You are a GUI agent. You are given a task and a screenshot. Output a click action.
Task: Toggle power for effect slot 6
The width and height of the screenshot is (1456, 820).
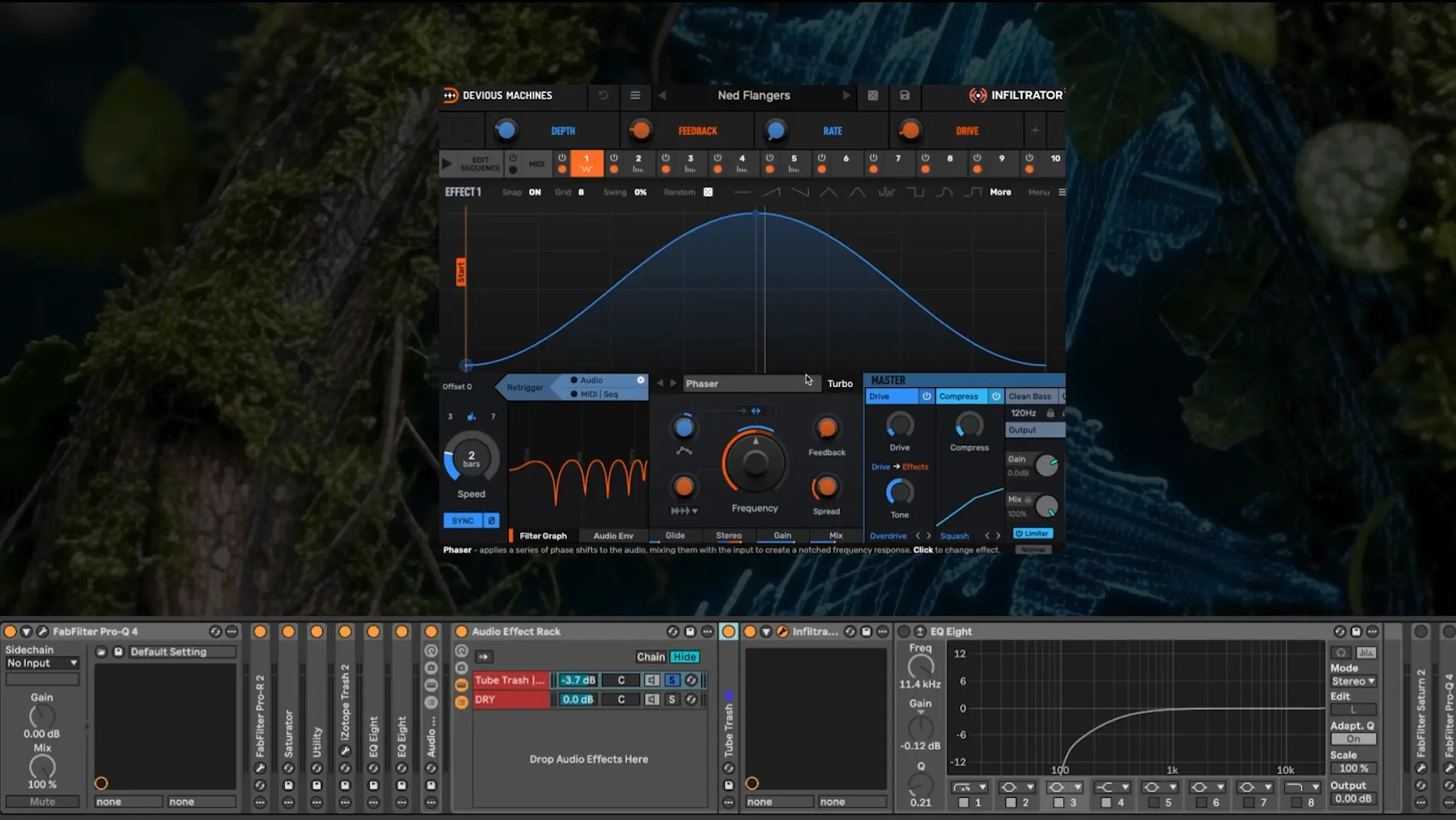pyautogui.click(x=821, y=158)
